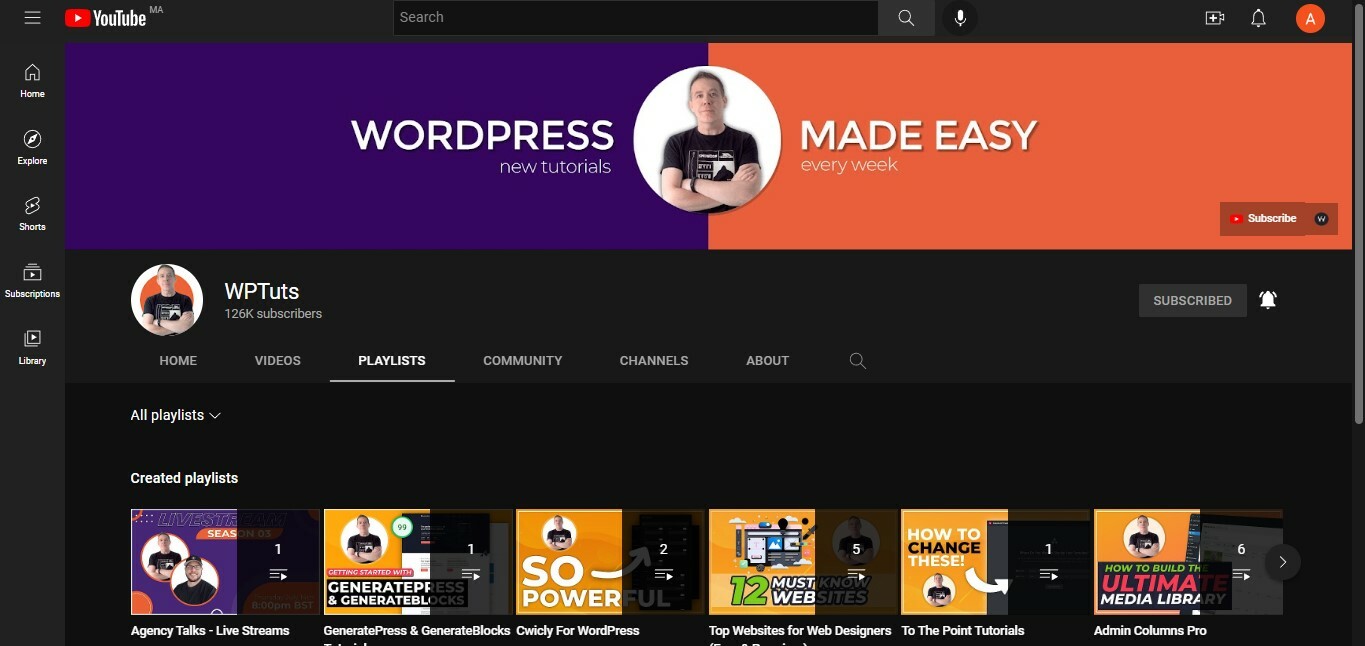Click inside the search input field

click(x=635, y=17)
